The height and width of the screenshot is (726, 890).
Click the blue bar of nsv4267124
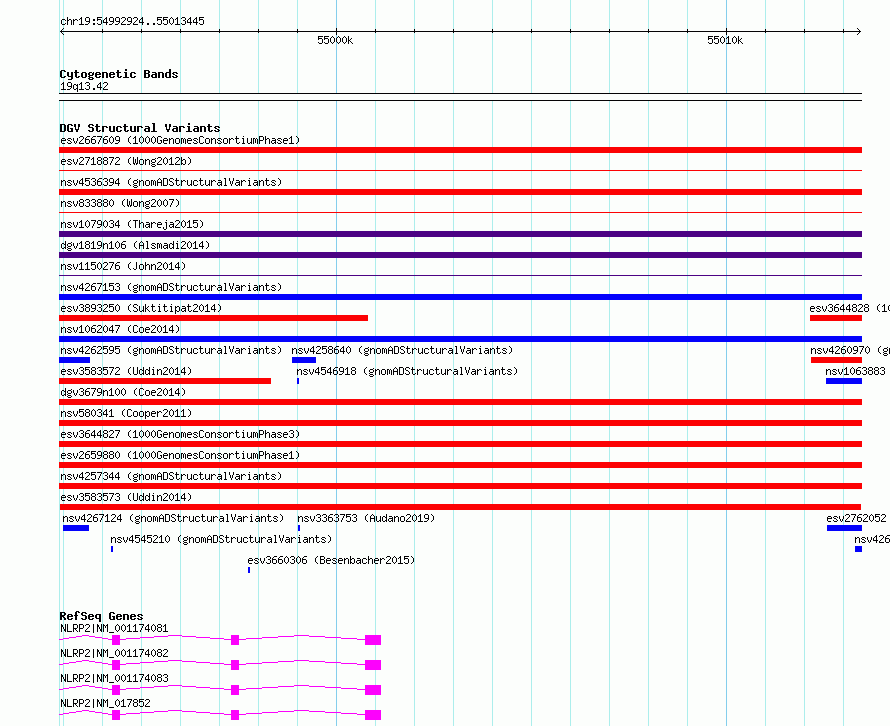[76, 528]
